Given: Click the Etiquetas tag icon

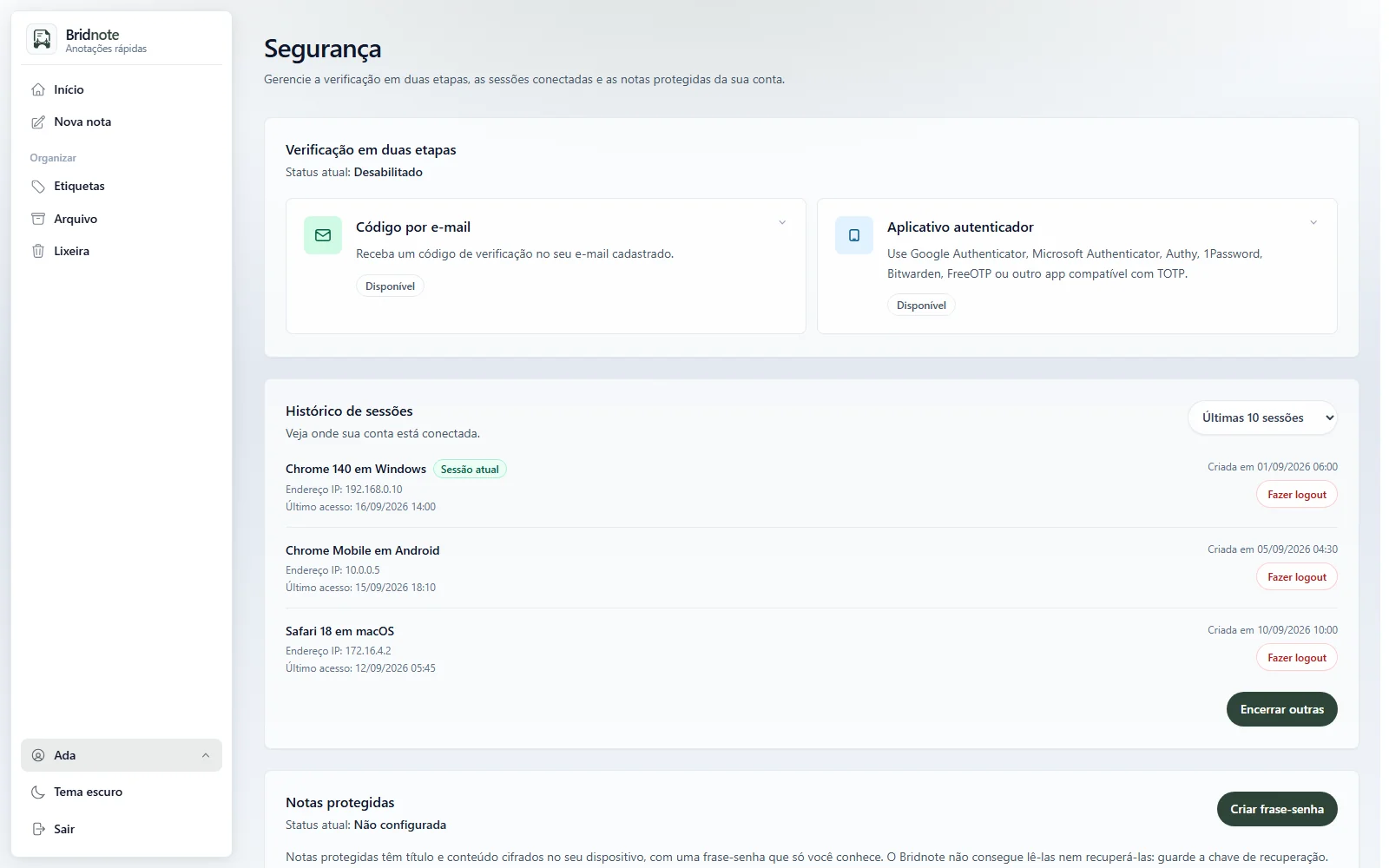Looking at the screenshot, I should pos(38,187).
